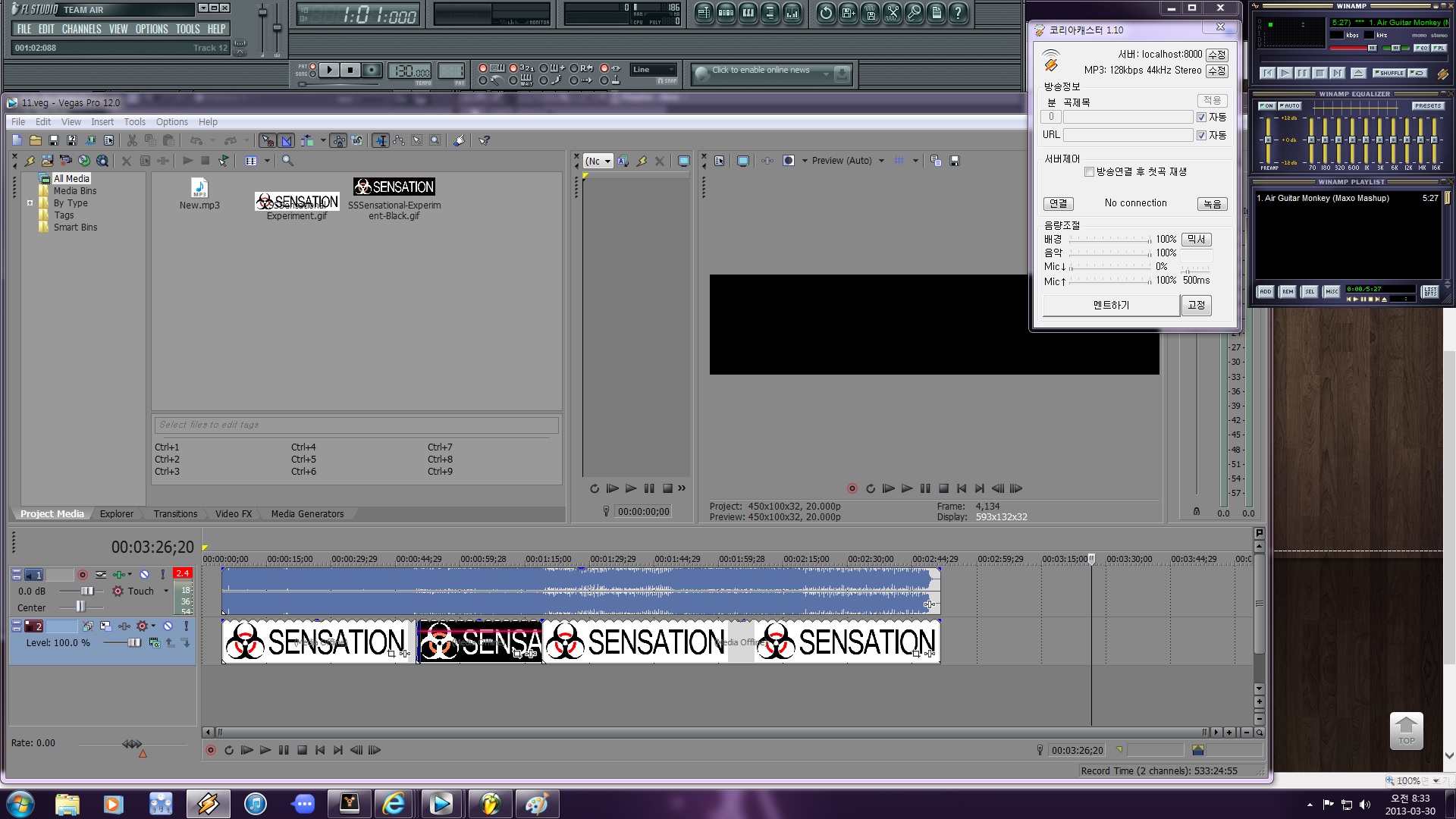Open Project Media Views dropdown arrow
Screen dimensions: 1456x819
[267, 161]
